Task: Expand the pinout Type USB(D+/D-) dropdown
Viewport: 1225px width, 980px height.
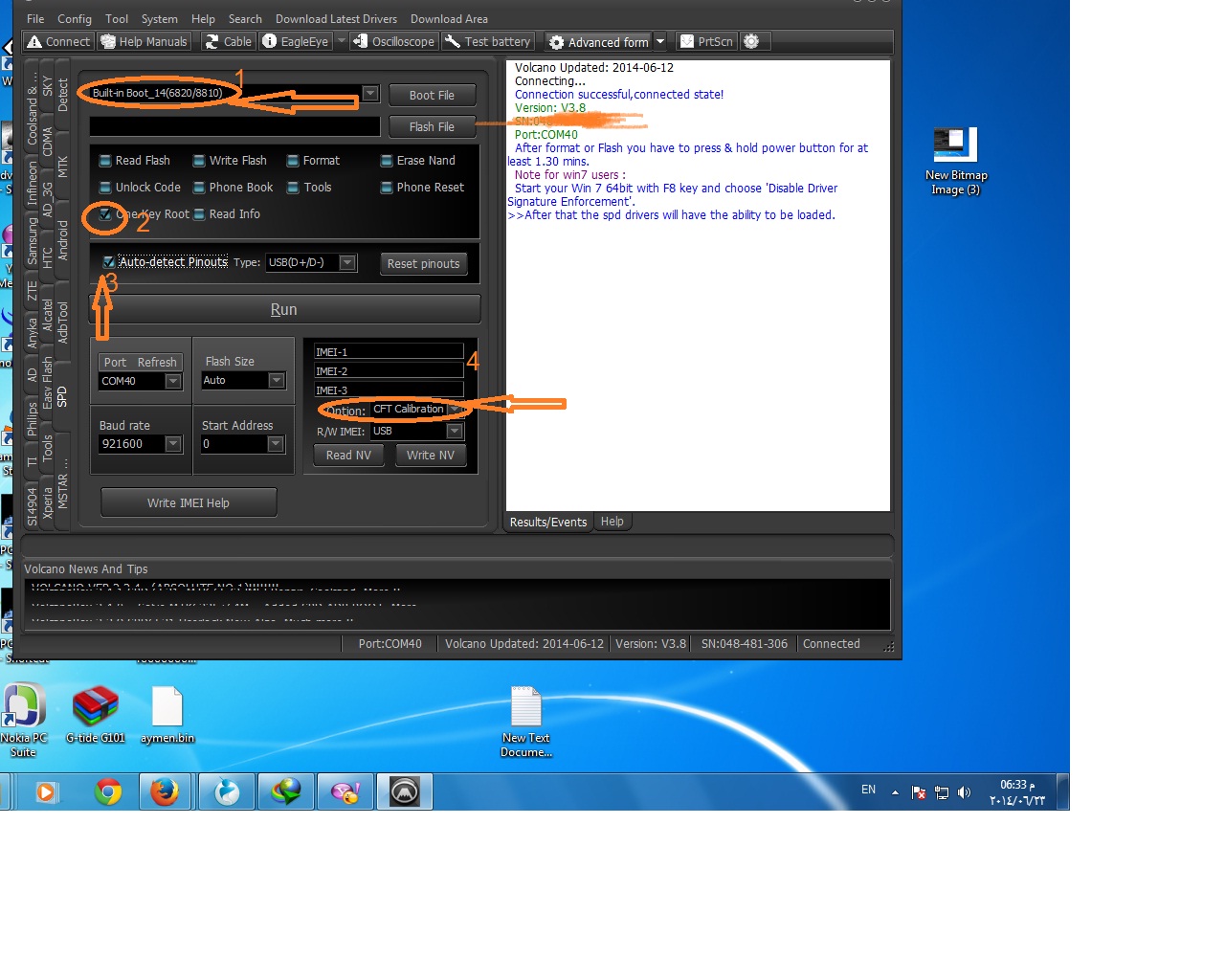Action: [347, 262]
